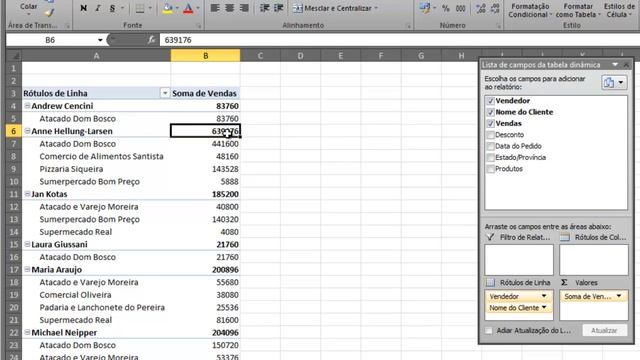Toggle bold (N) formatting
Screen dimensions: 640x360
[84, 8]
